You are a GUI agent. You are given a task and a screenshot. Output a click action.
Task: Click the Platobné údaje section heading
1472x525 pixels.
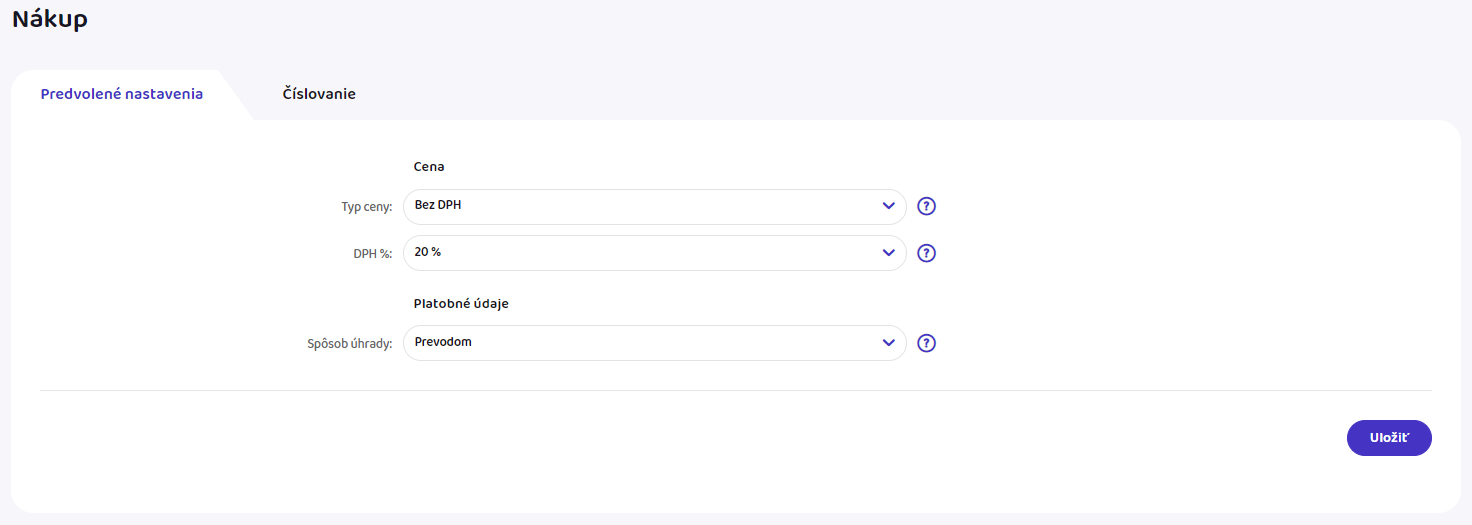(x=461, y=303)
